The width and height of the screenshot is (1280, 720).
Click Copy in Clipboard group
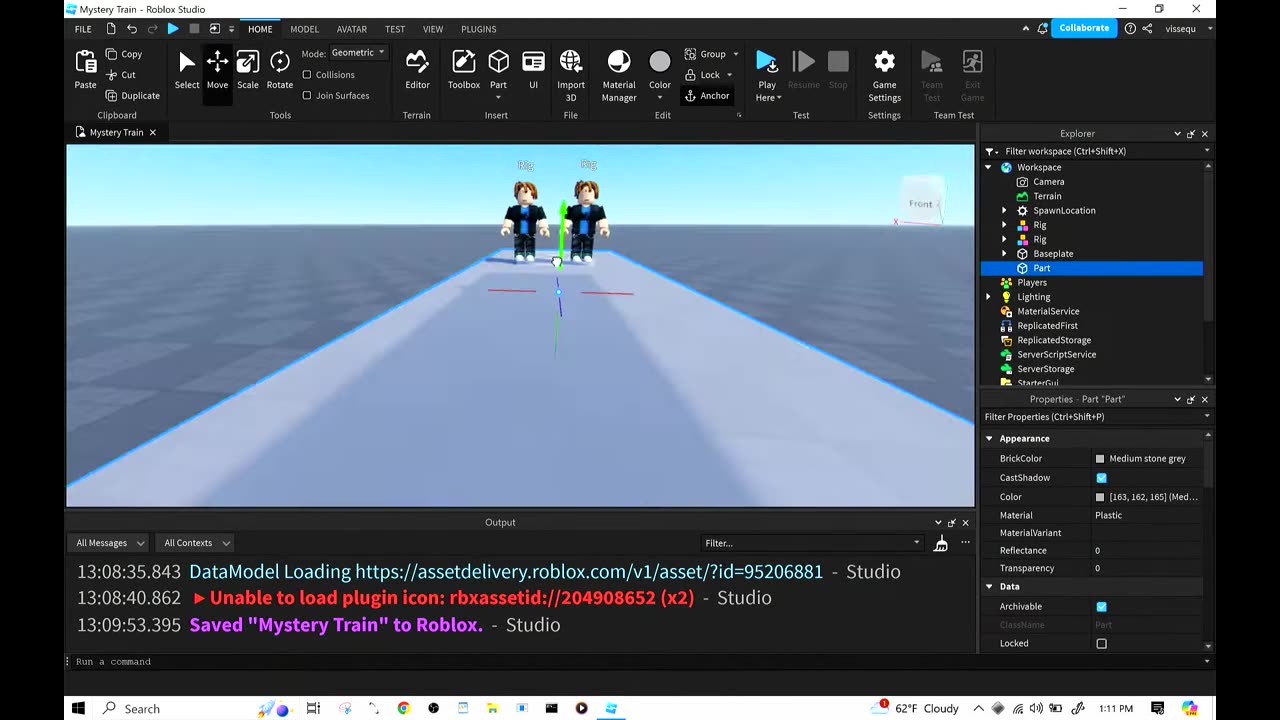tap(124, 54)
